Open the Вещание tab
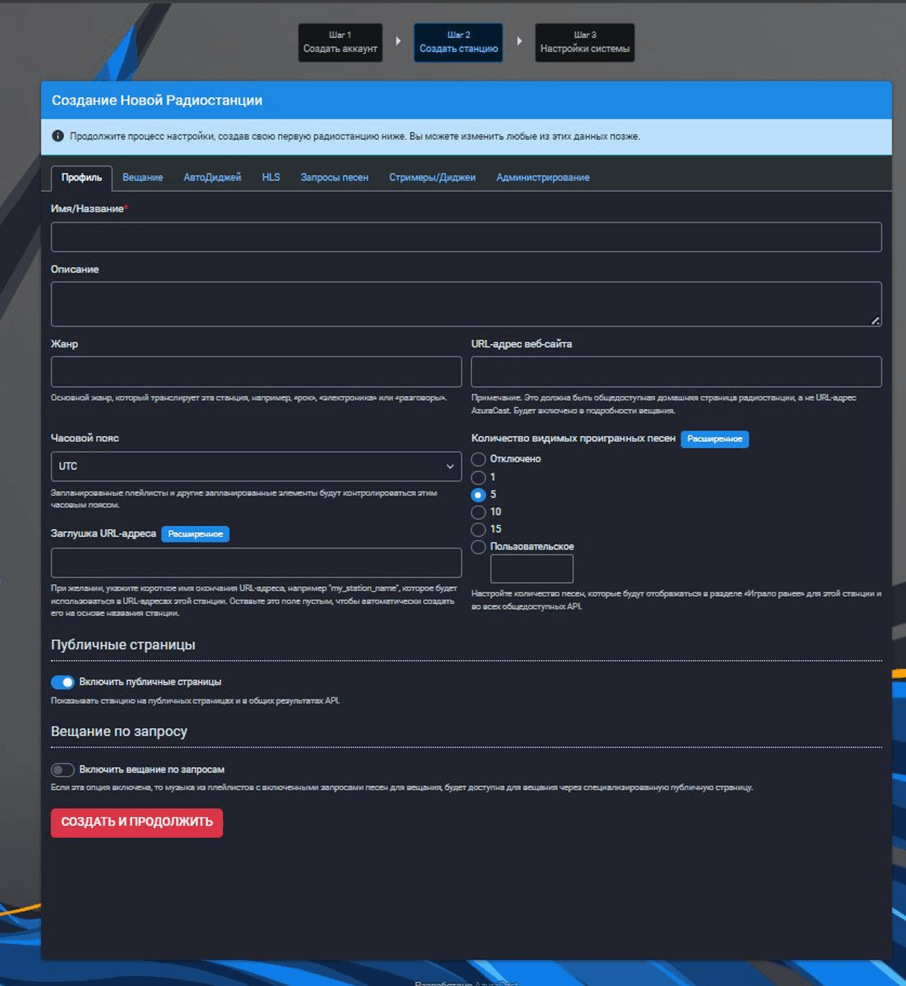The height and width of the screenshot is (986, 906). [143, 177]
